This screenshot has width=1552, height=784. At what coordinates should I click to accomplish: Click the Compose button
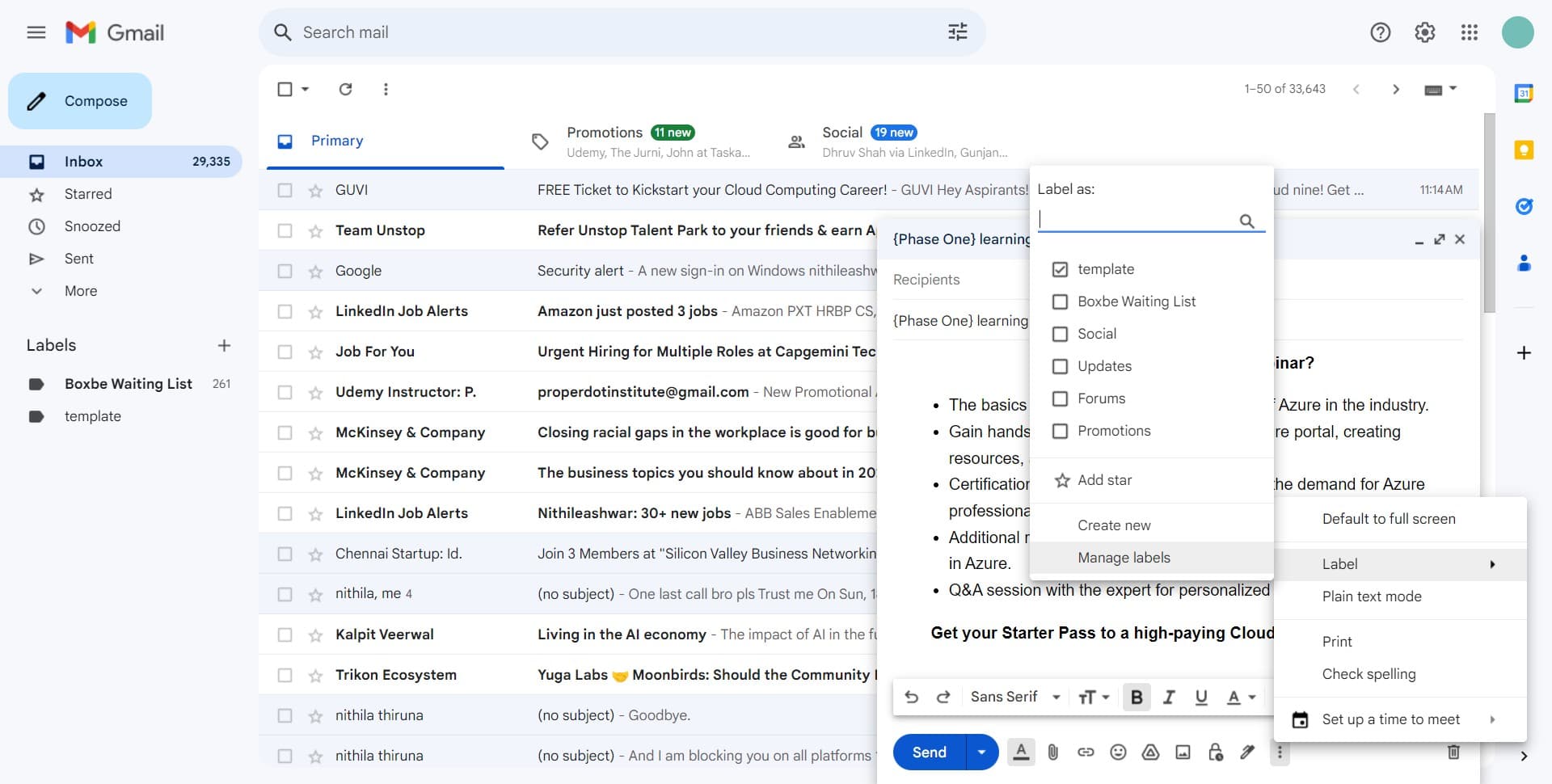tap(79, 100)
